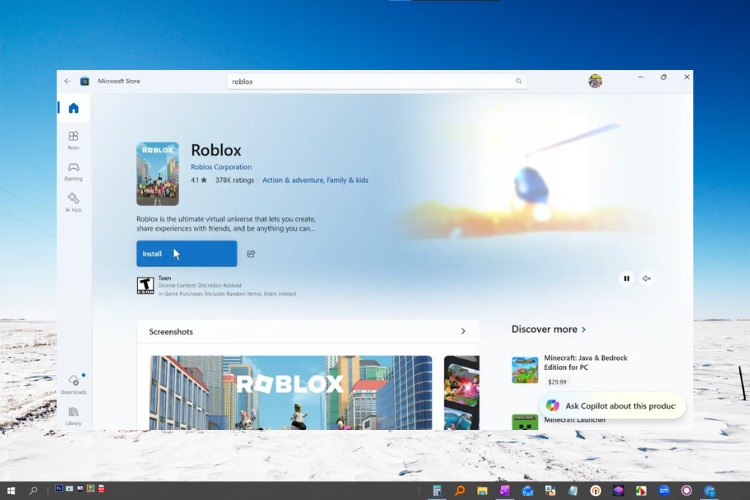Click the search magnifier icon in the Store search box
This screenshot has height=500, width=750.
pyautogui.click(x=518, y=81)
